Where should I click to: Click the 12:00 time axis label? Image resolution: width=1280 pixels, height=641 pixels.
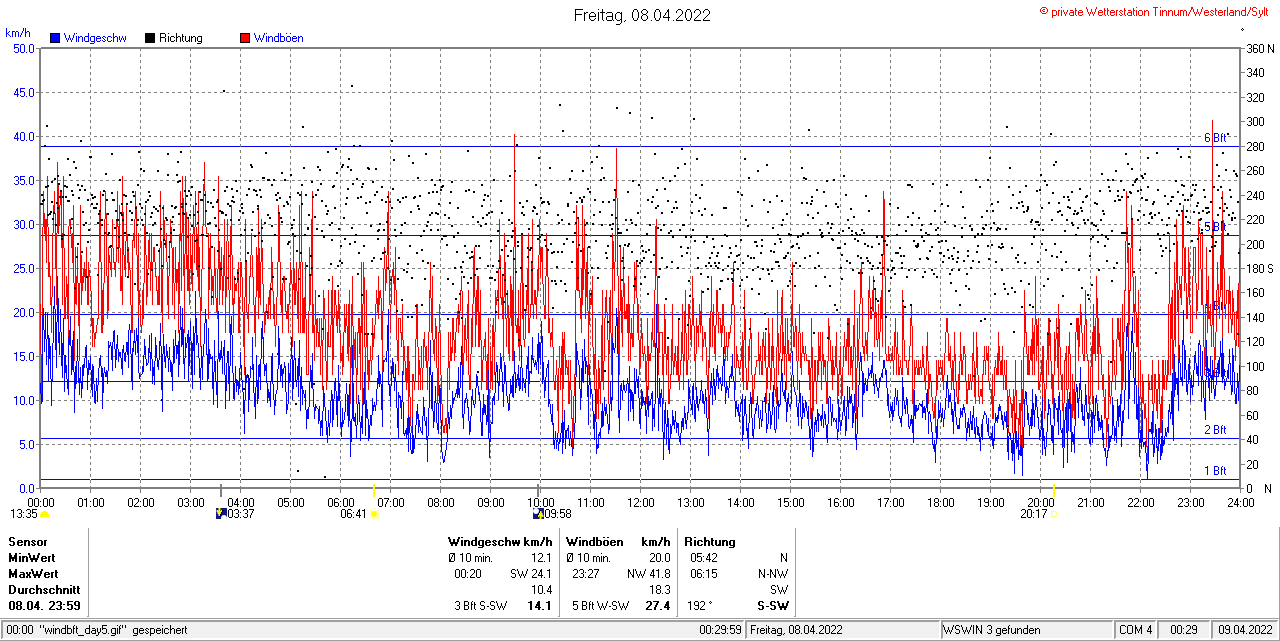click(640, 502)
